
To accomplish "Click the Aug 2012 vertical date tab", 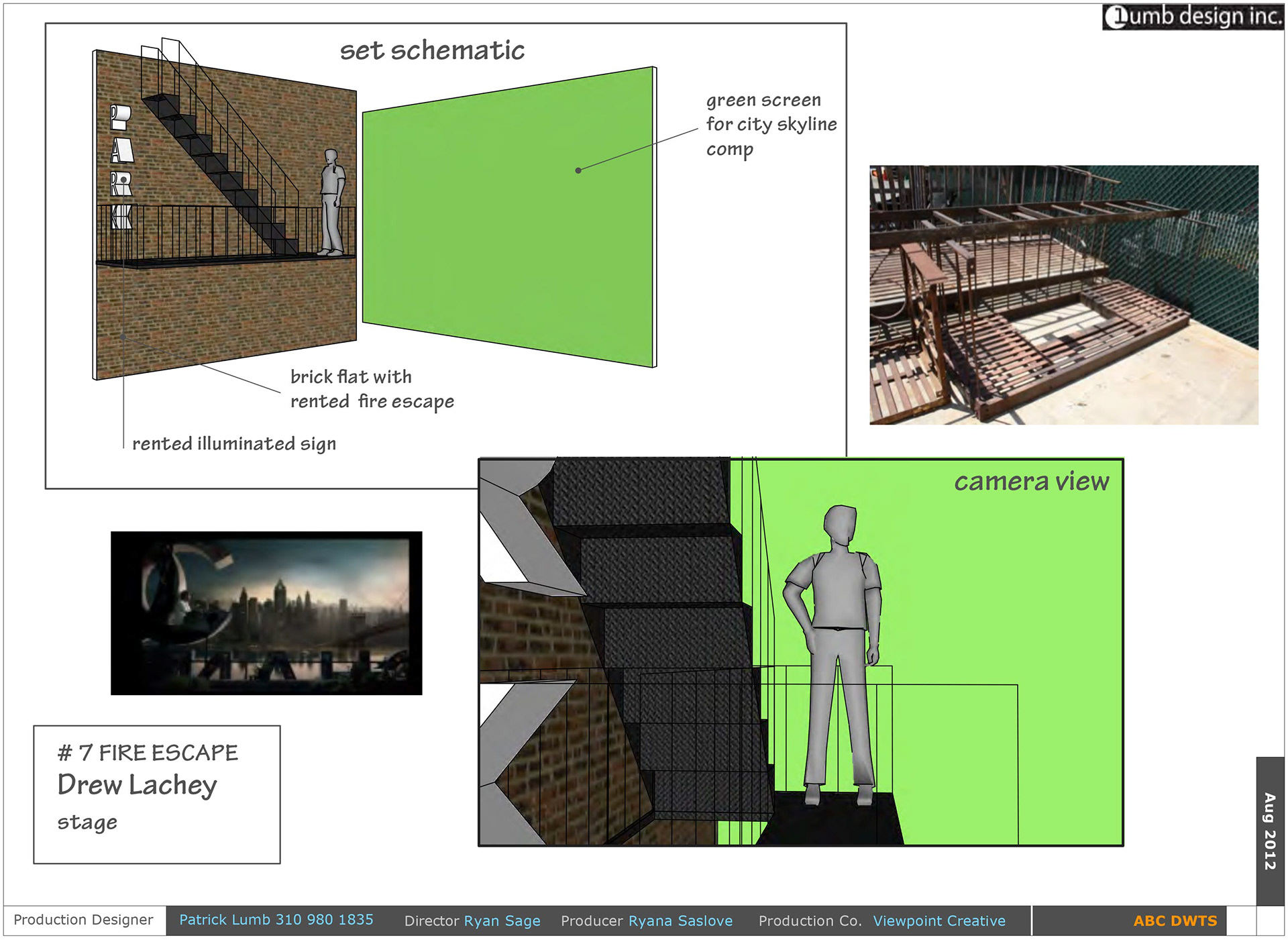I will [1269, 831].
